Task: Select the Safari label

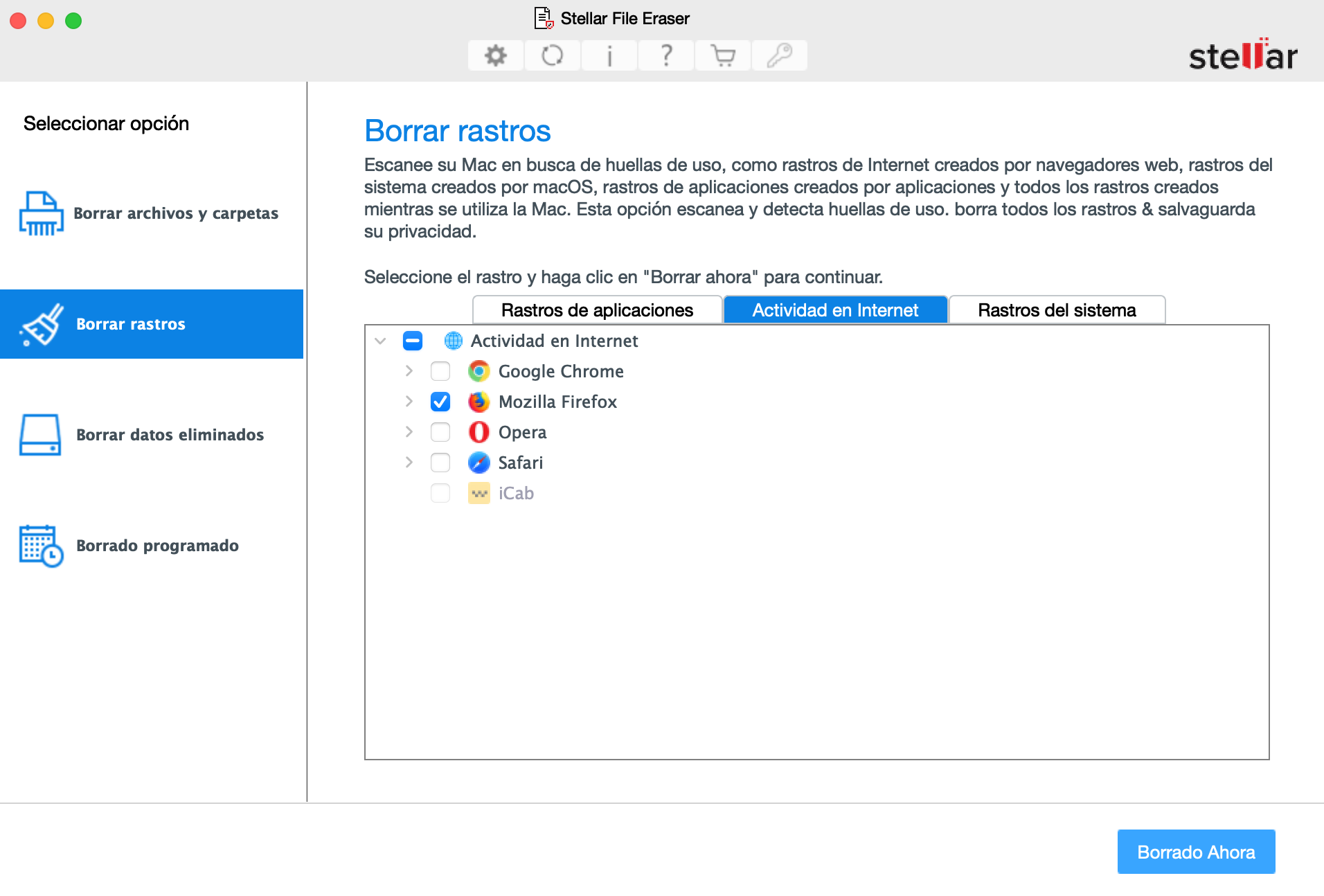Action: [x=521, y=463]
